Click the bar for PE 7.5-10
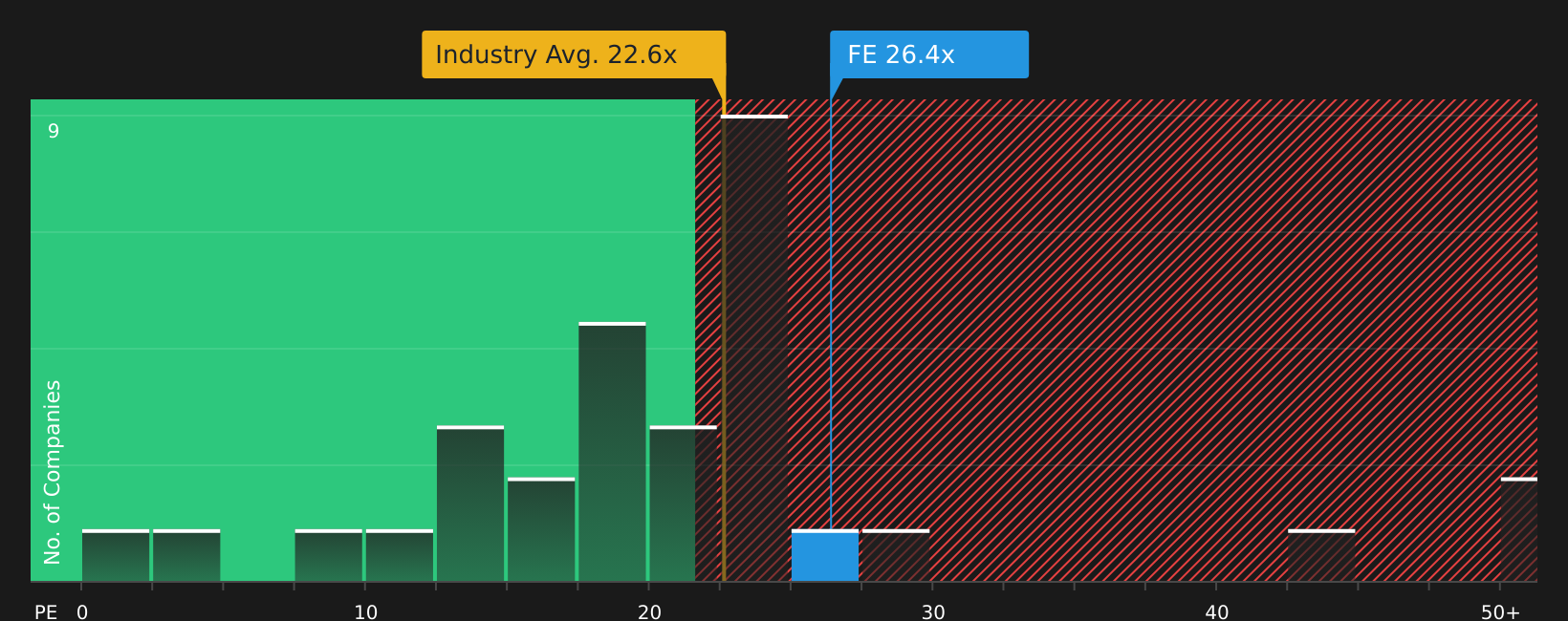This screenshot has width=1568, height=621. [x=329, y=555]
